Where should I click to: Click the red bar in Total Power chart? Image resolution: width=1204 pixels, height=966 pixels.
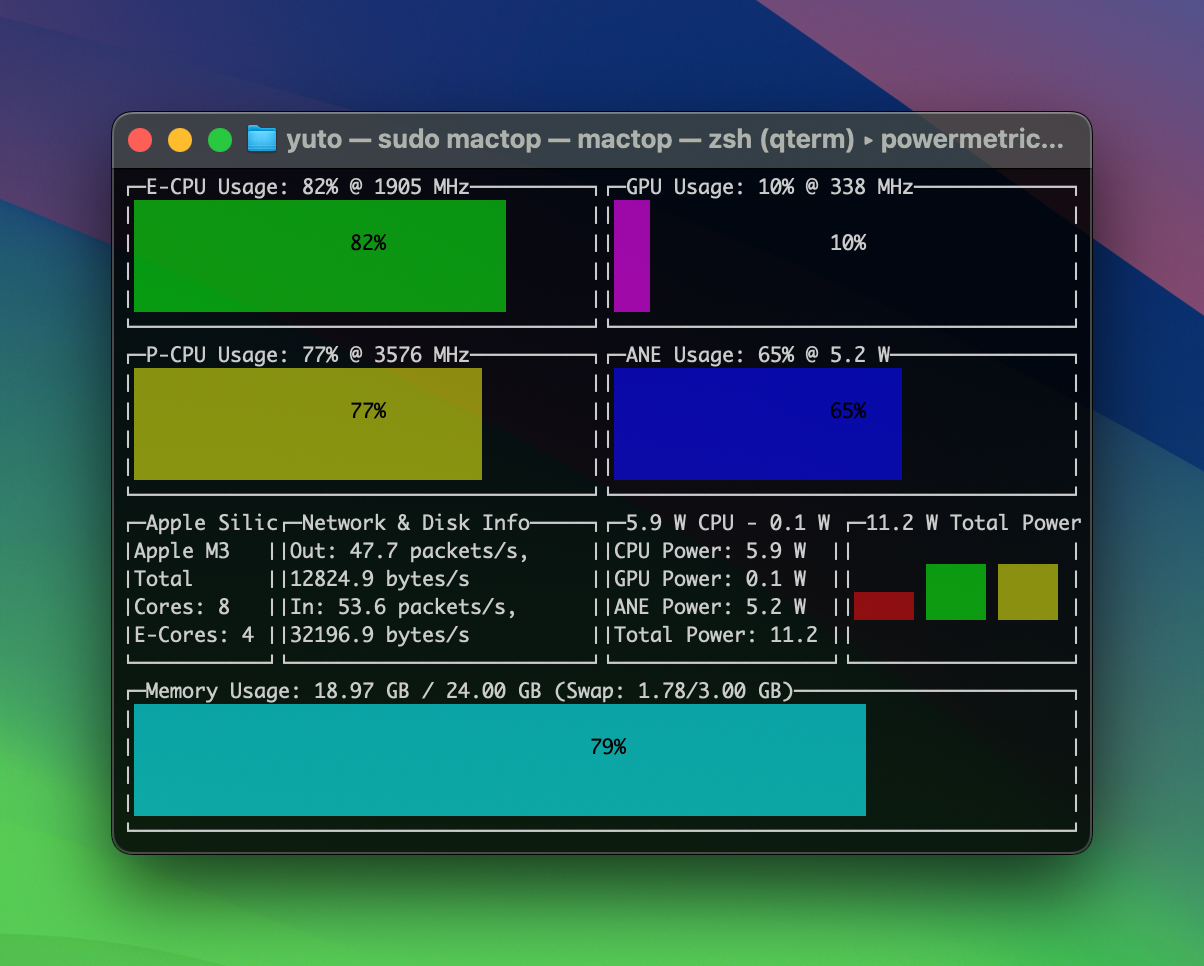883,606
